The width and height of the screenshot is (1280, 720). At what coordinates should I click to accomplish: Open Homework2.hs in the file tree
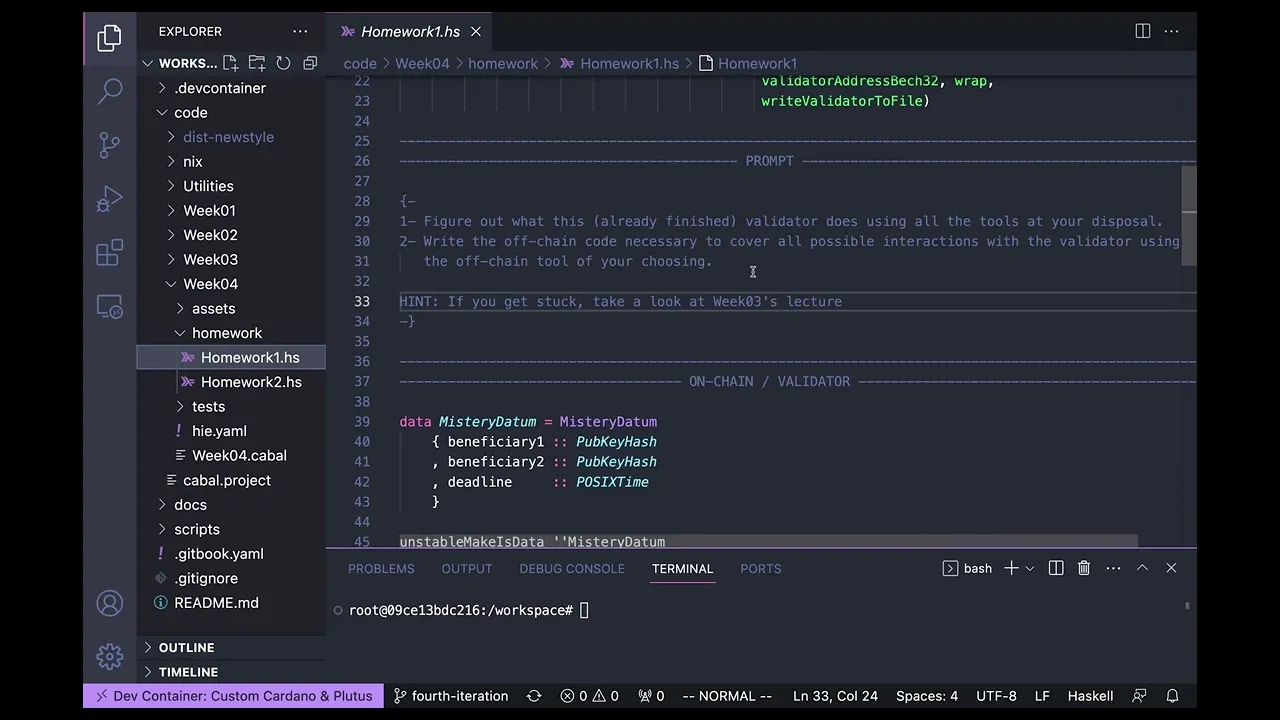tap(250, 382)
